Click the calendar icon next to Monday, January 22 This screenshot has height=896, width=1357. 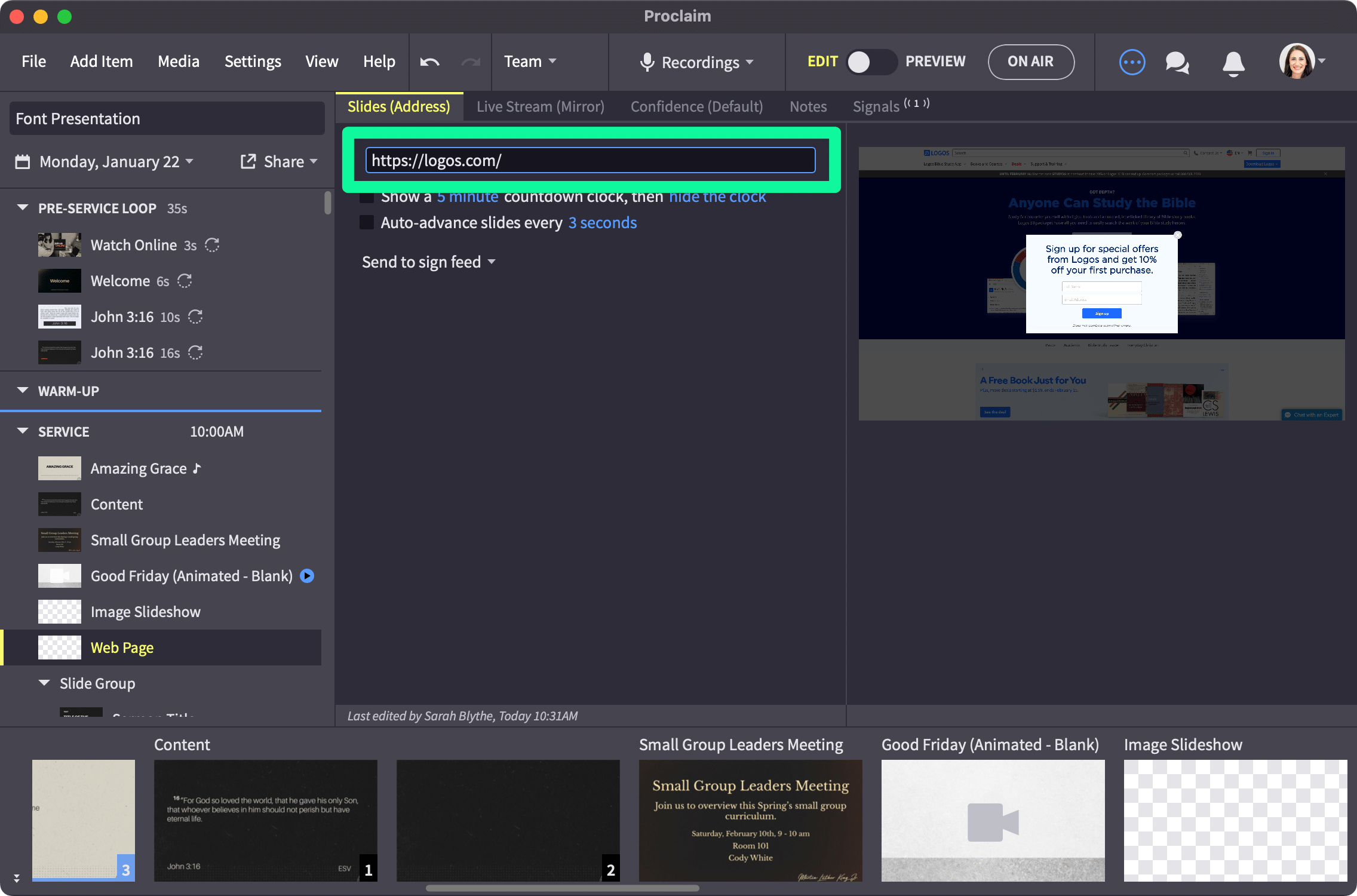point(23,162)
